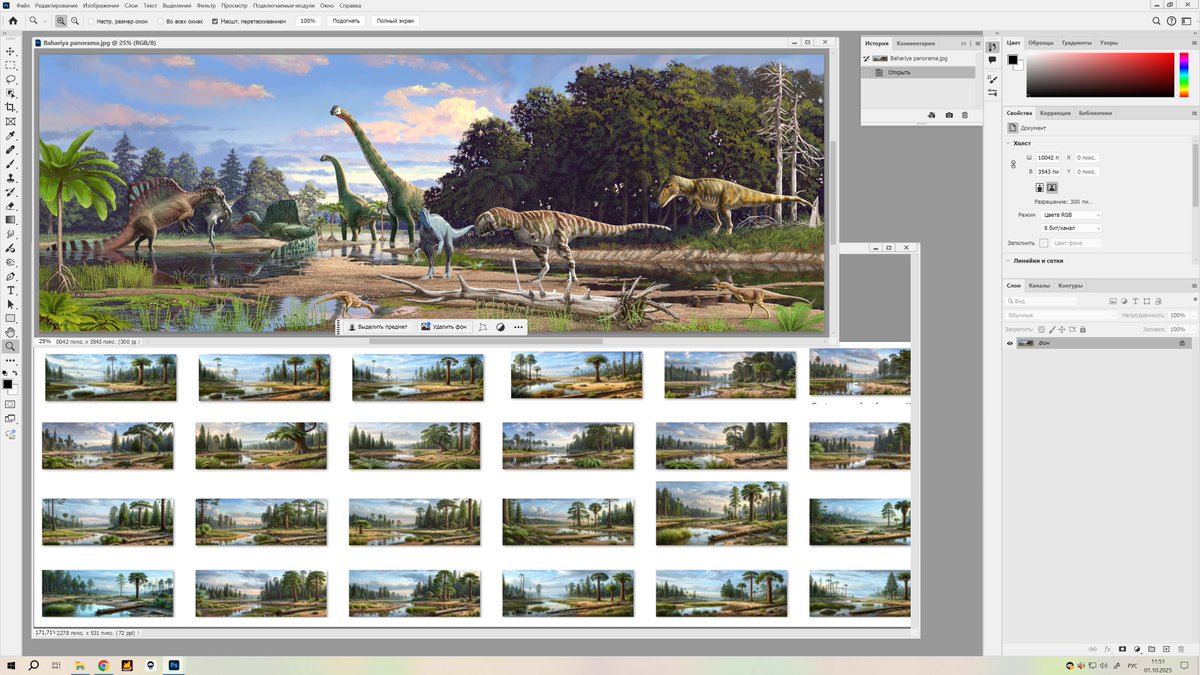Screen dimensions: 1200x675
Task: Select the Rectangular Marquee tool
Action: coord(11,65)
